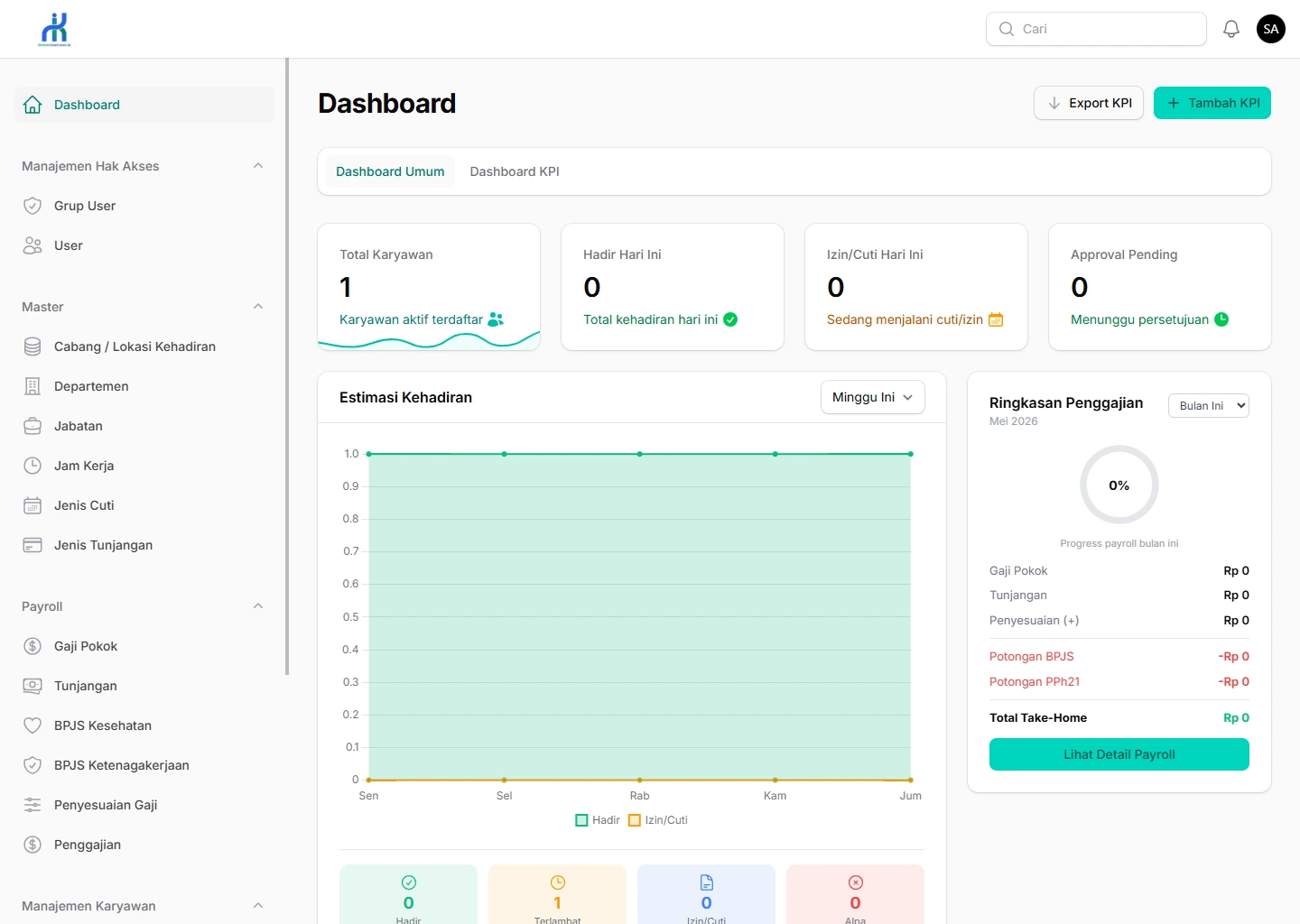Image resolution: width=1300 pixels, height=924 pixels.
Task: Click the company logo in header
Action: click(55, 29)
